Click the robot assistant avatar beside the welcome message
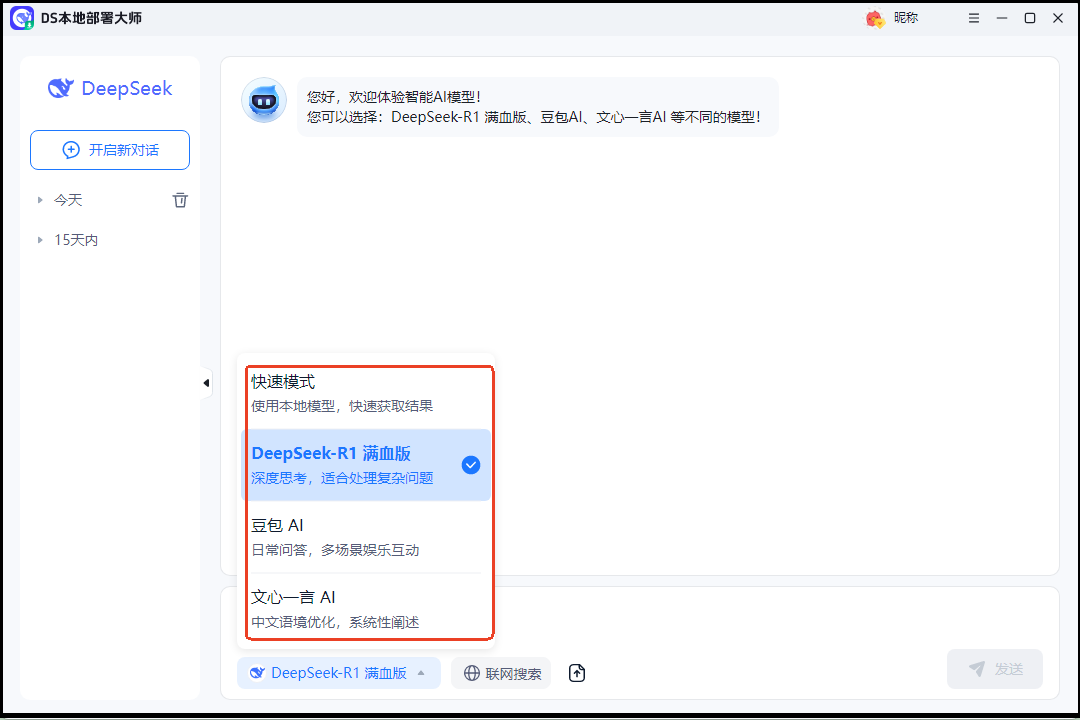The width and height of the screenshot is (1080, 720). pyautogui.click(x=263, y=100)
